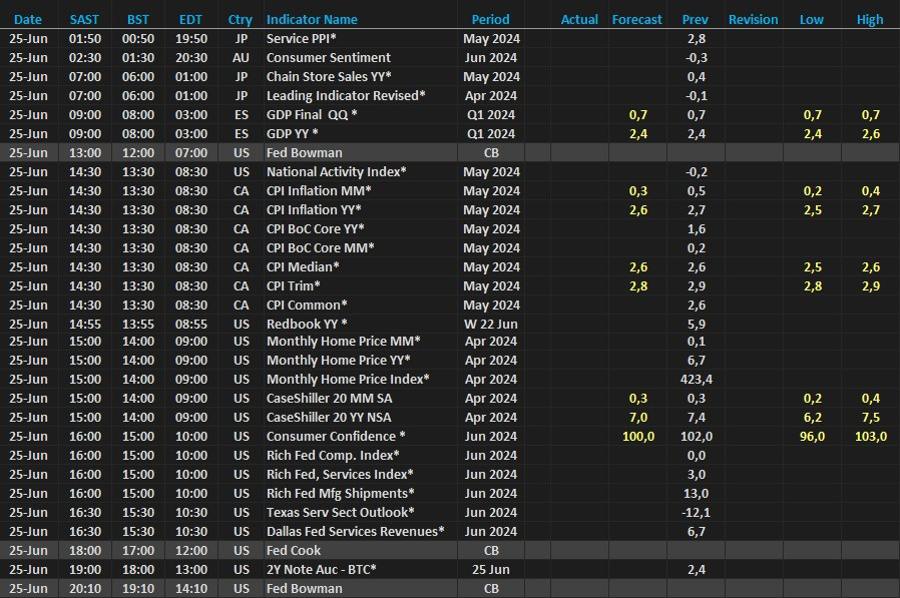This screenshot has height=598, width=900.
Task: Select CPI Trim* indicator cell
Action: point(293,286)
